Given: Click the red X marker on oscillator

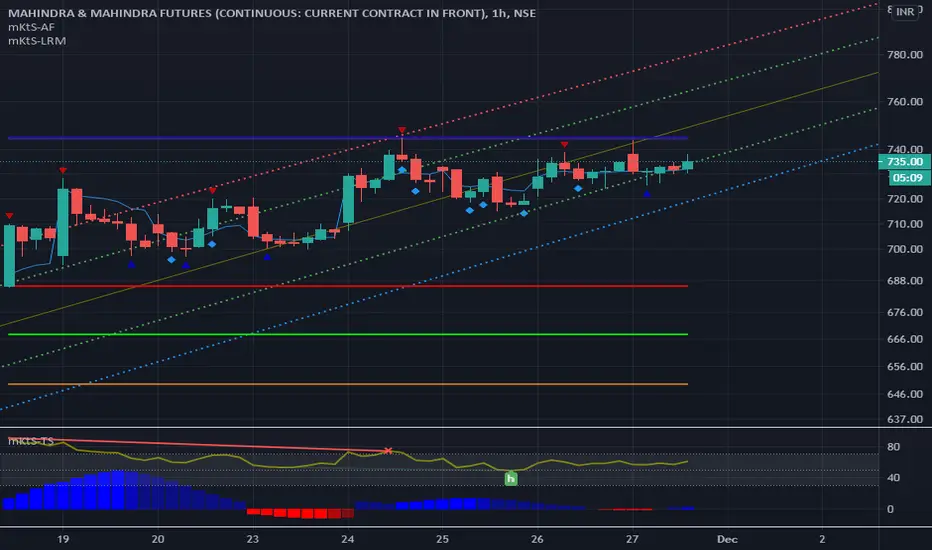Looking at the screenshot, I should pyautogui.click(x=388, y=451).
